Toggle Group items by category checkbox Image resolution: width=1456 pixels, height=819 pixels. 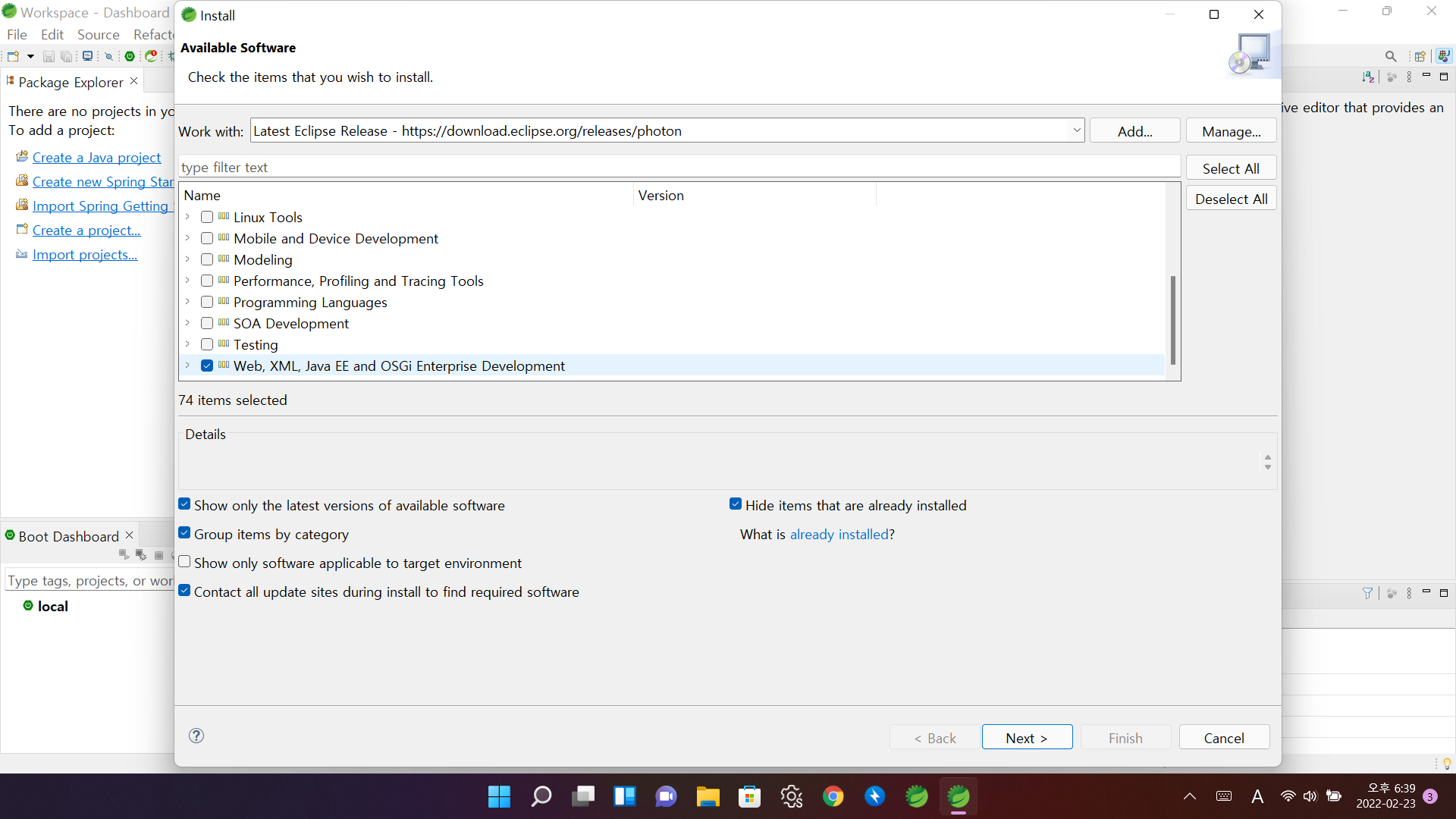(184, 533)
